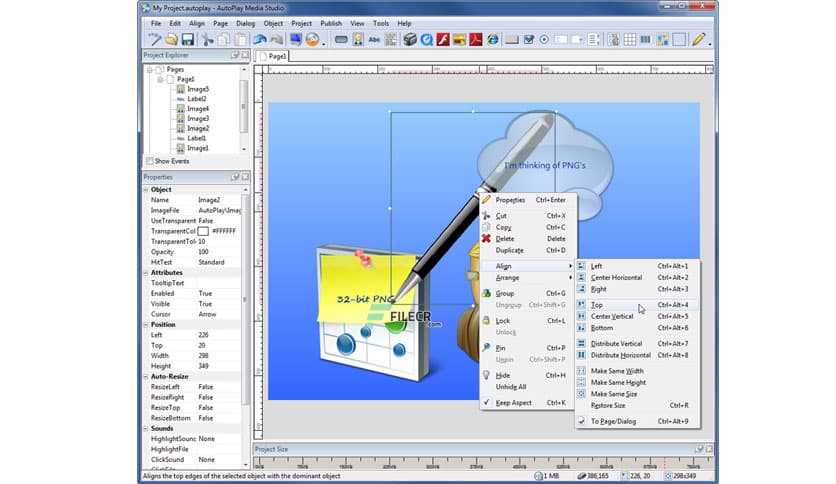Choose Restore Size option

(x=638, y=406)
